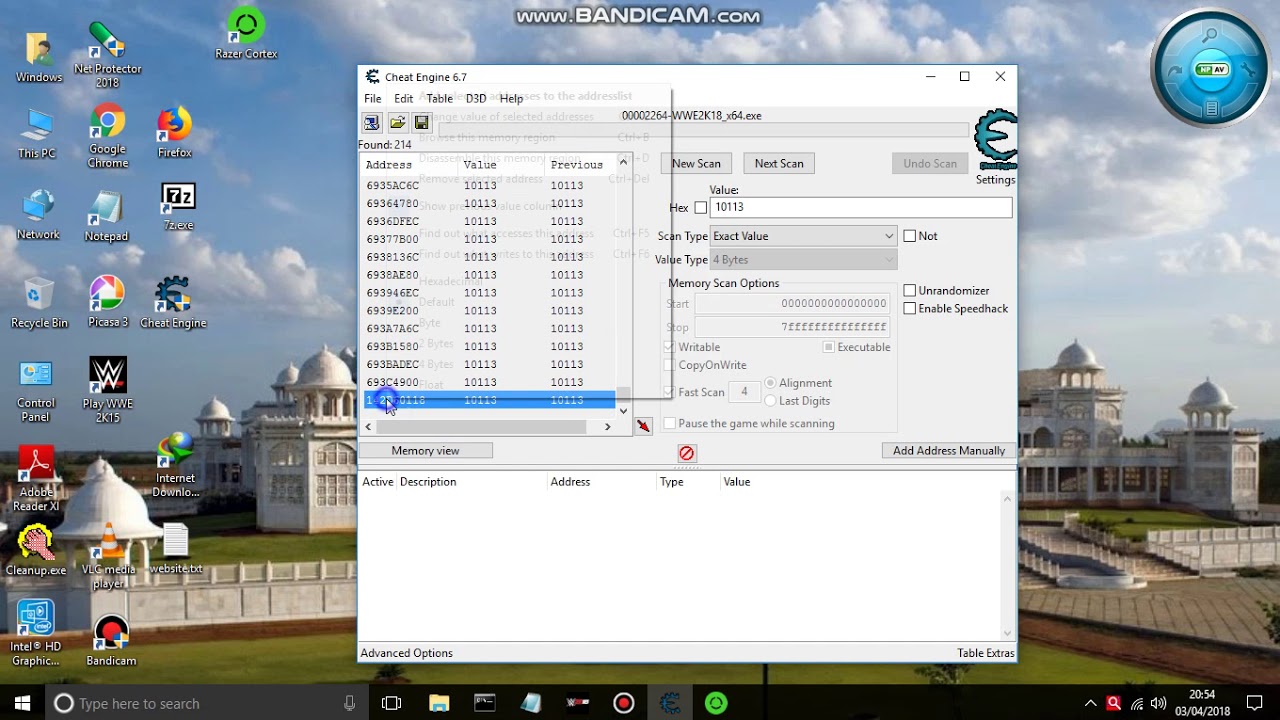Open the Value Type dropdown
Image resolution: width=1280 pixels, height=720 pixels.
803,260
